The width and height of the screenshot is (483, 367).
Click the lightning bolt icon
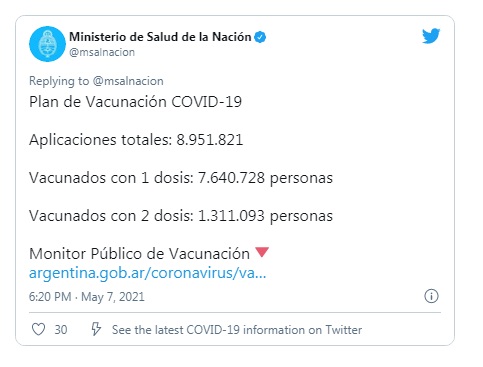click(96, 329)
